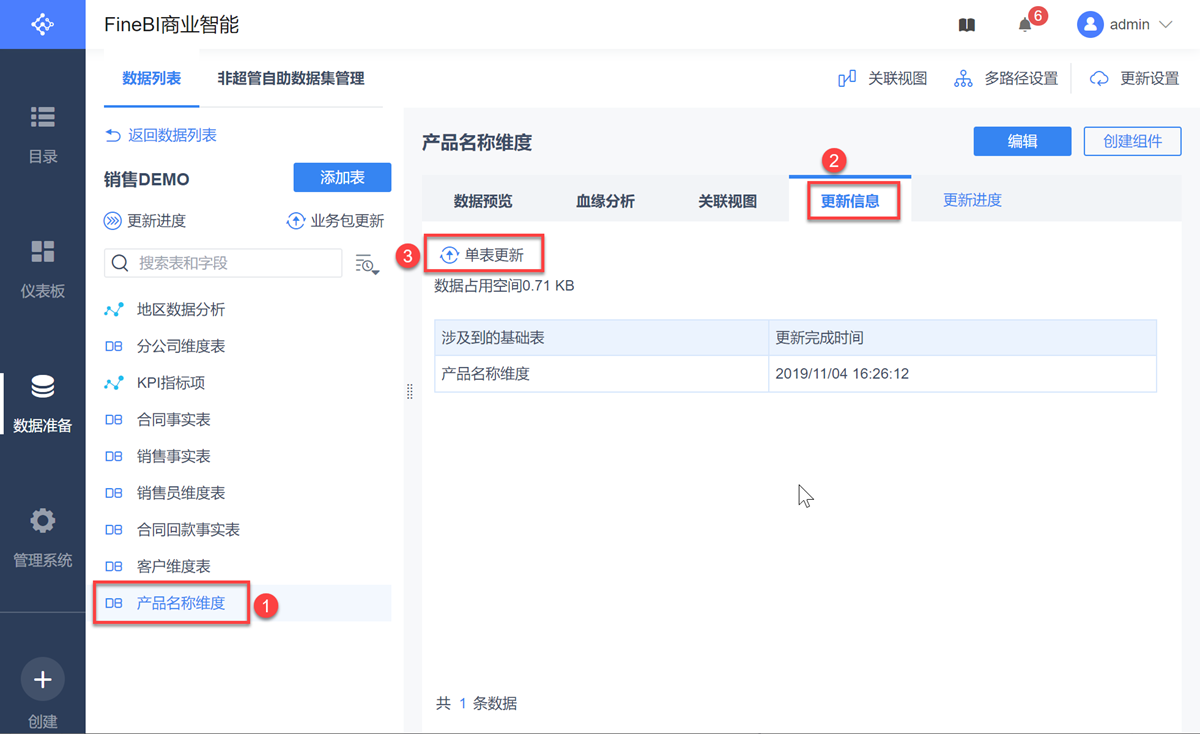Viewport: 1200px width, 734px height.
Task: Select the KPI指标项 table
Action: (x=170, y=383)
